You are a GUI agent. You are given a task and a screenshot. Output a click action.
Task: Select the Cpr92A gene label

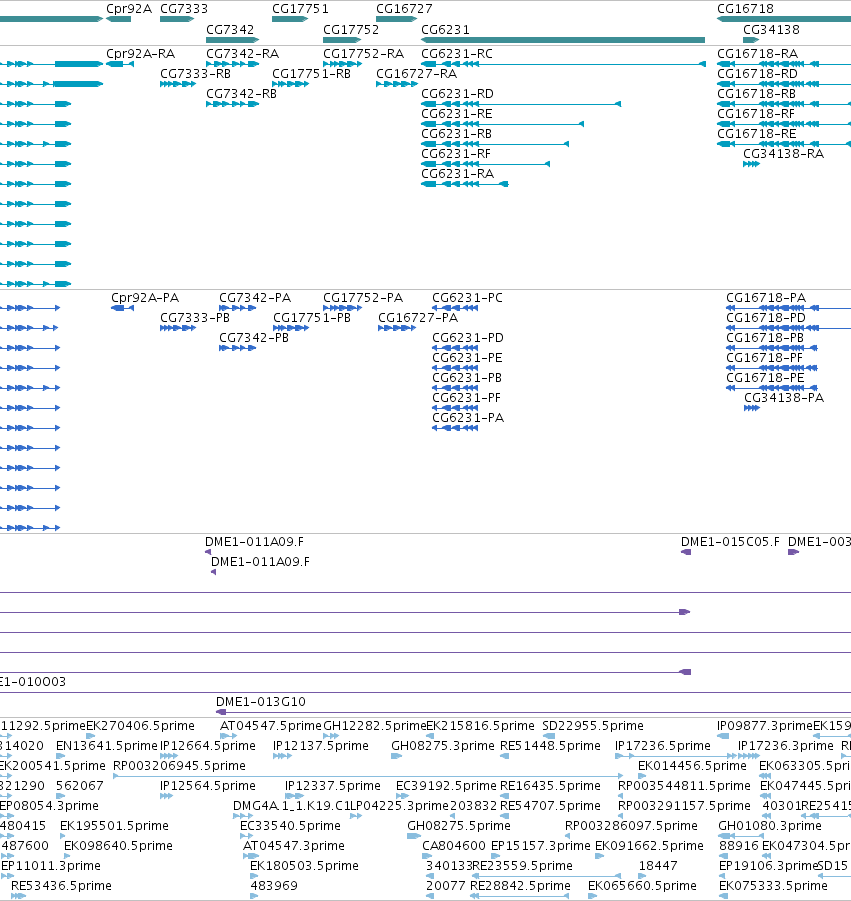[129, 9]
